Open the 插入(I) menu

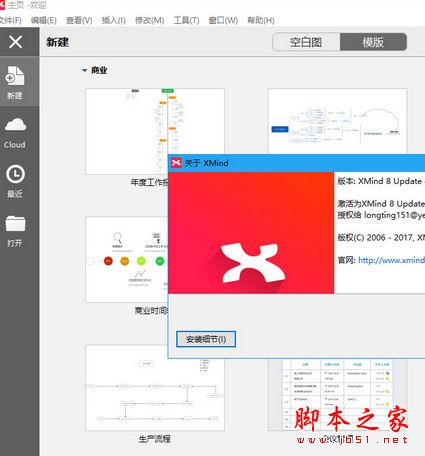pyautogui.click(x=113, y=20)
